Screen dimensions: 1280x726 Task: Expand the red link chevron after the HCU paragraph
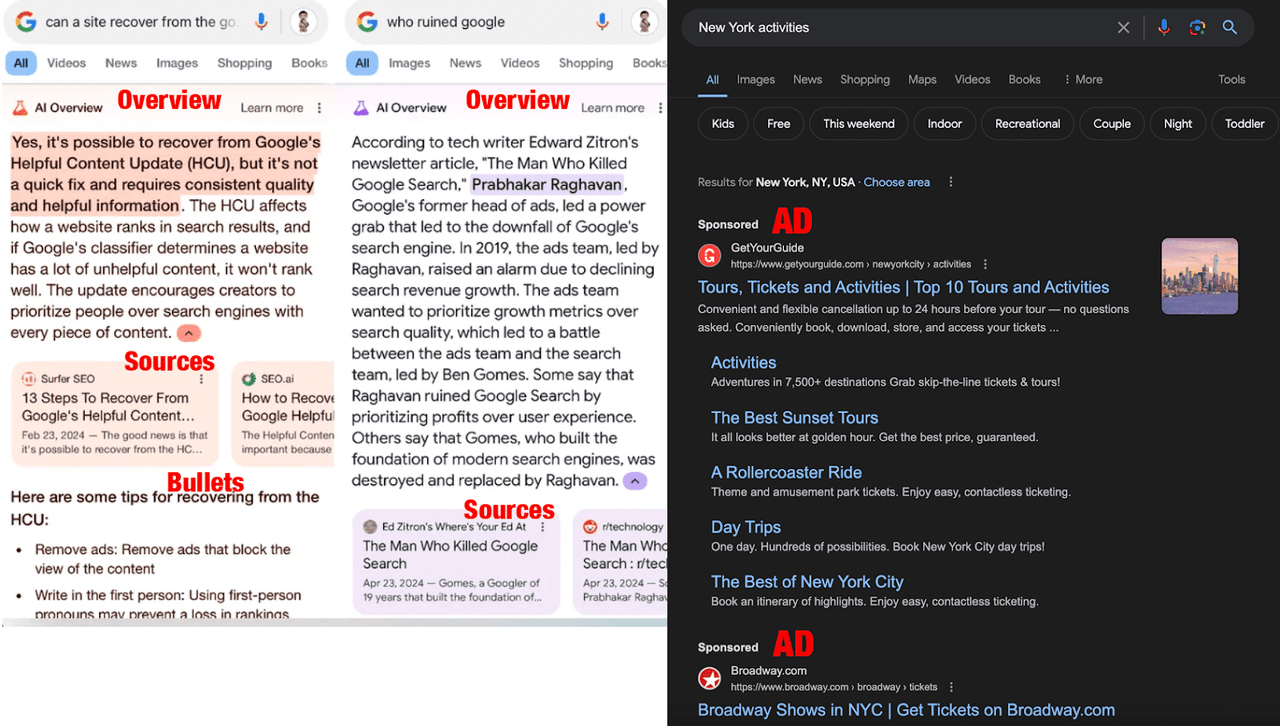tap(189, 333)
